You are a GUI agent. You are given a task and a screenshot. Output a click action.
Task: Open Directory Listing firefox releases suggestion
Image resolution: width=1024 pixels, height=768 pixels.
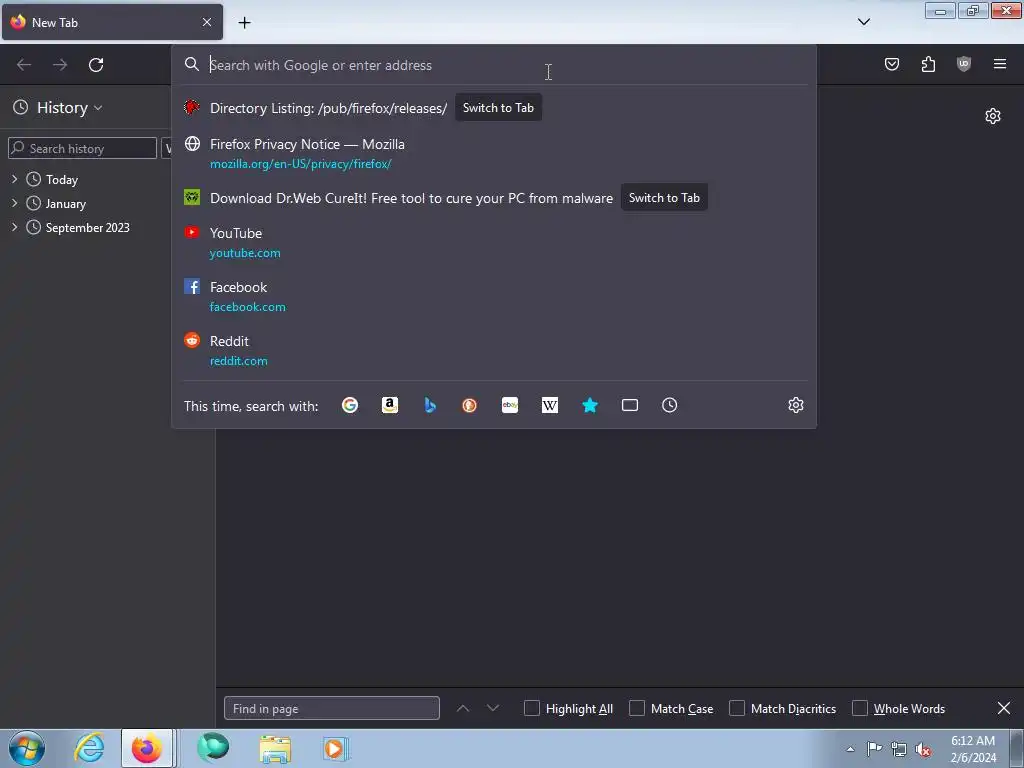point(328,108)
